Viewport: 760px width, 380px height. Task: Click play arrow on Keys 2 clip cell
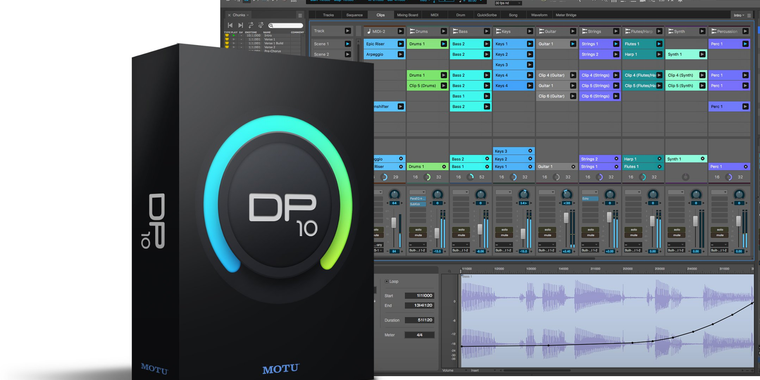pos(530,54)
